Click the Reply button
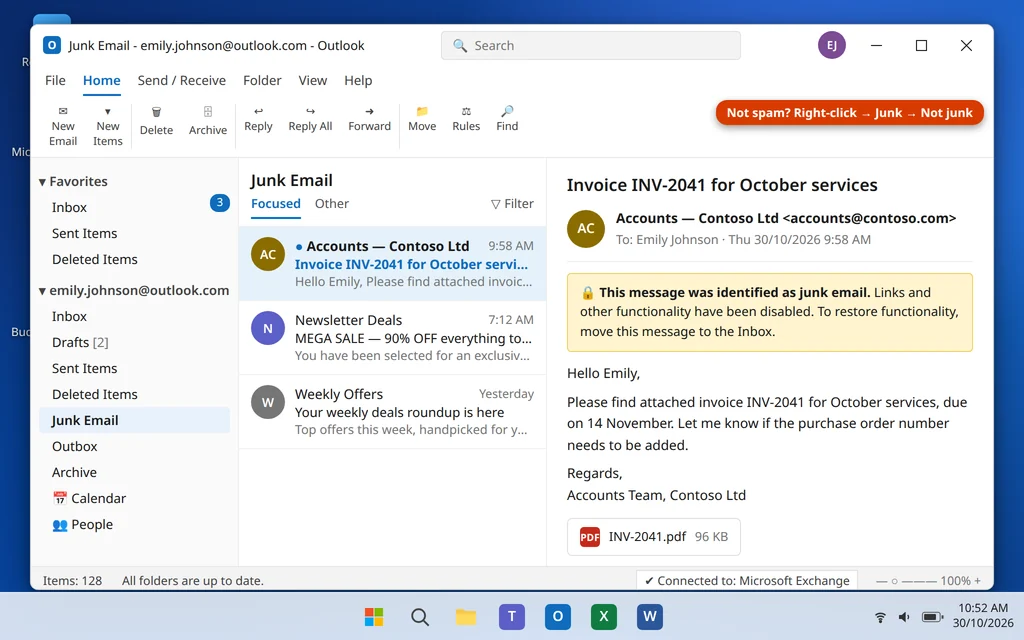 click(x=258, y=119)
